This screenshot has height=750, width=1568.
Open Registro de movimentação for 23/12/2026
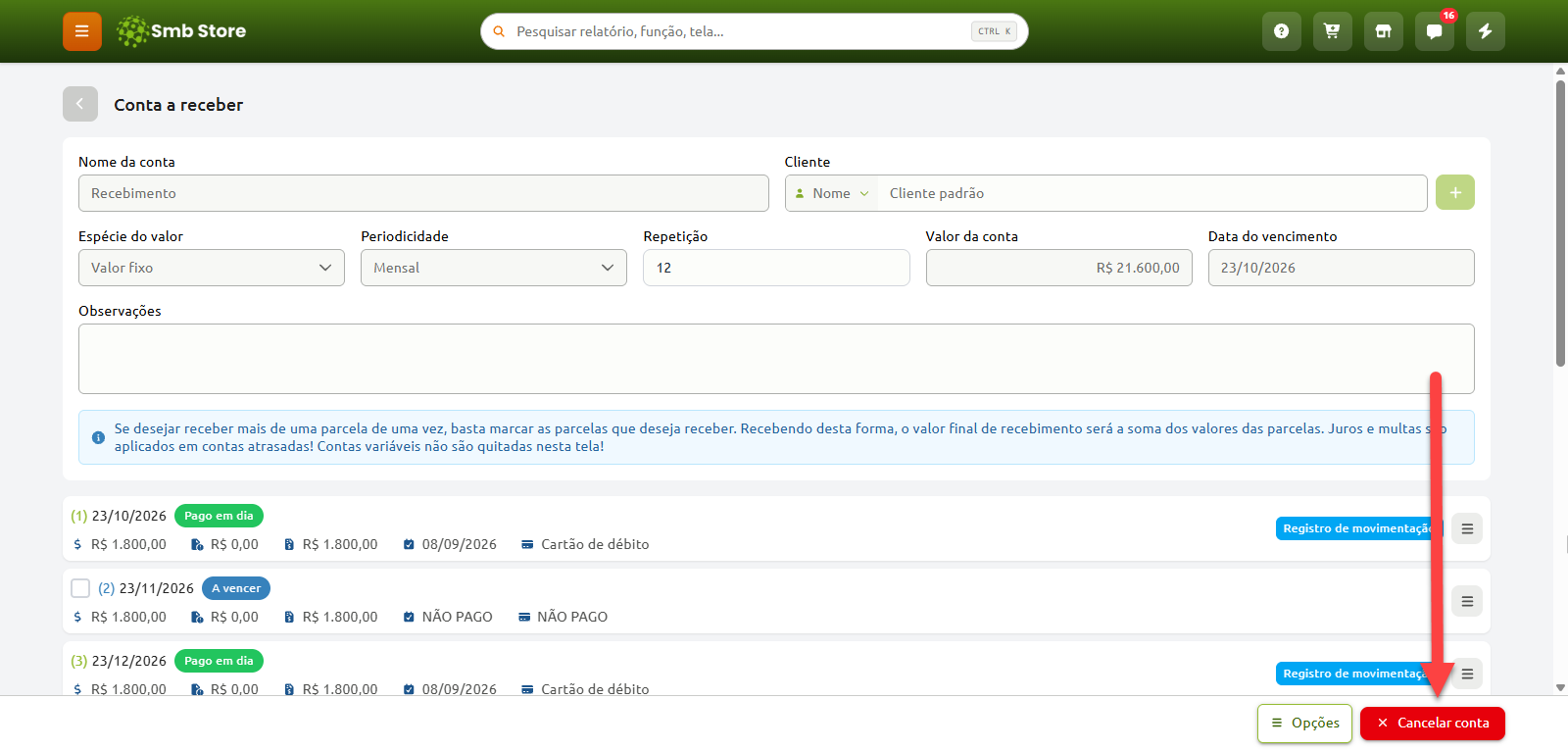pos(1359,674)
